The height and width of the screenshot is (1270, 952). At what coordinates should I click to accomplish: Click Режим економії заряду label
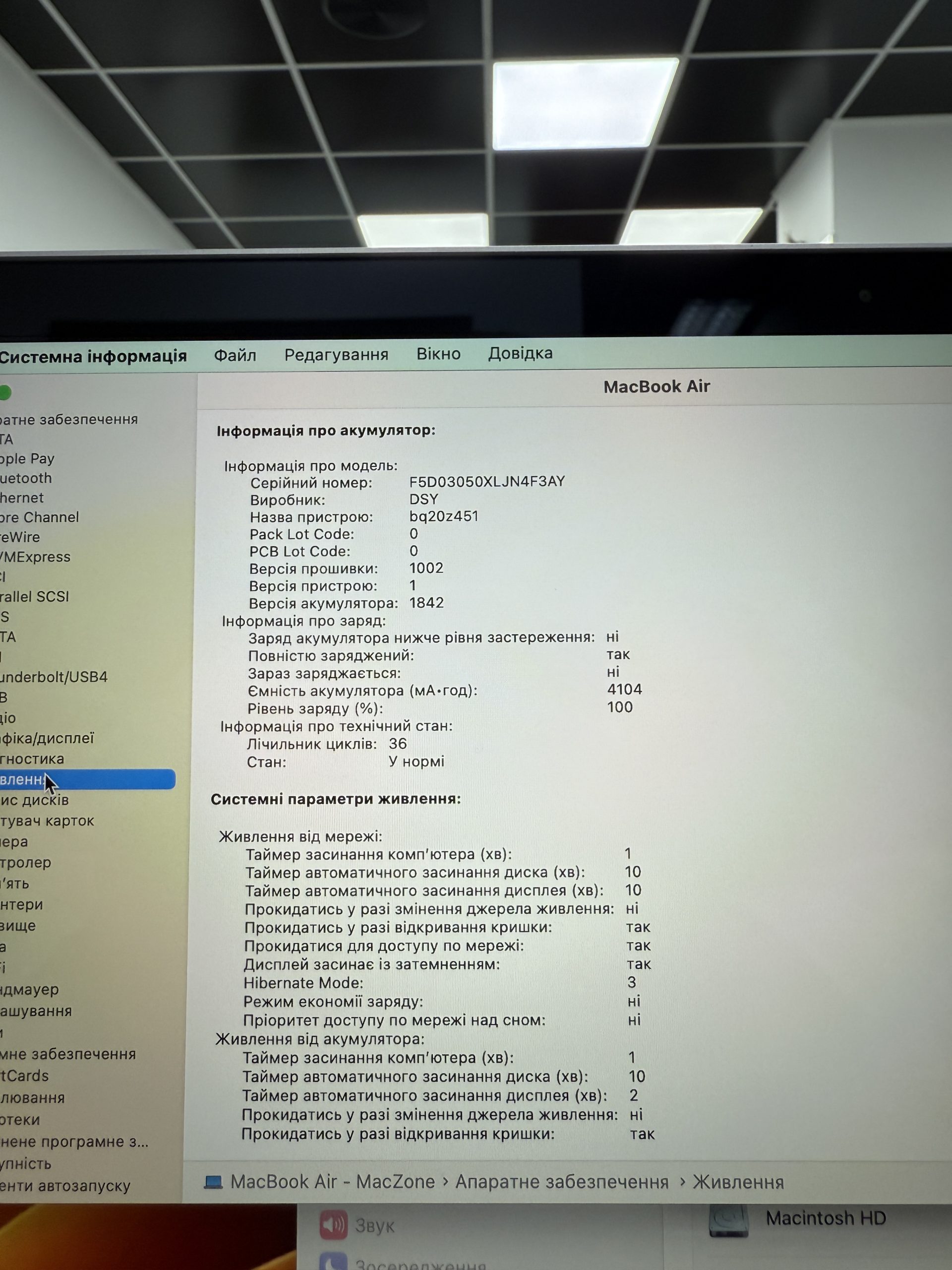pos(333,1002)
